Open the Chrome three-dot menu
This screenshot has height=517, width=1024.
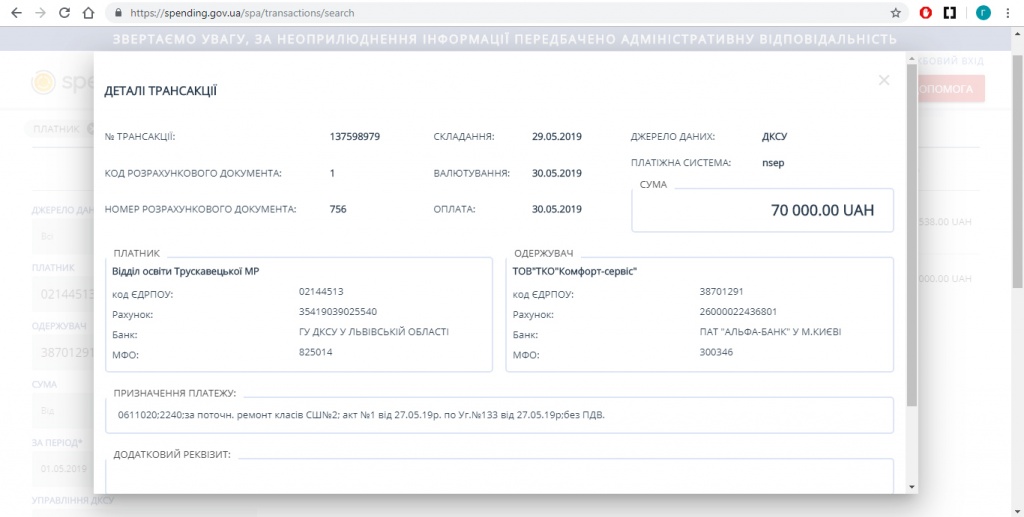coord(1008,13)
